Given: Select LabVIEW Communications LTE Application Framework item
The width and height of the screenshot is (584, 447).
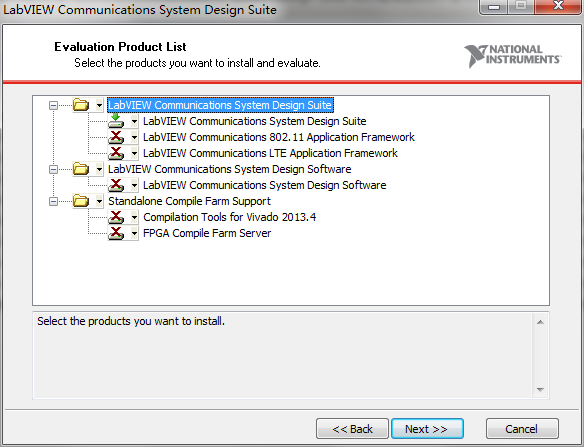Looking at the screenshot, I should point(270,153).
